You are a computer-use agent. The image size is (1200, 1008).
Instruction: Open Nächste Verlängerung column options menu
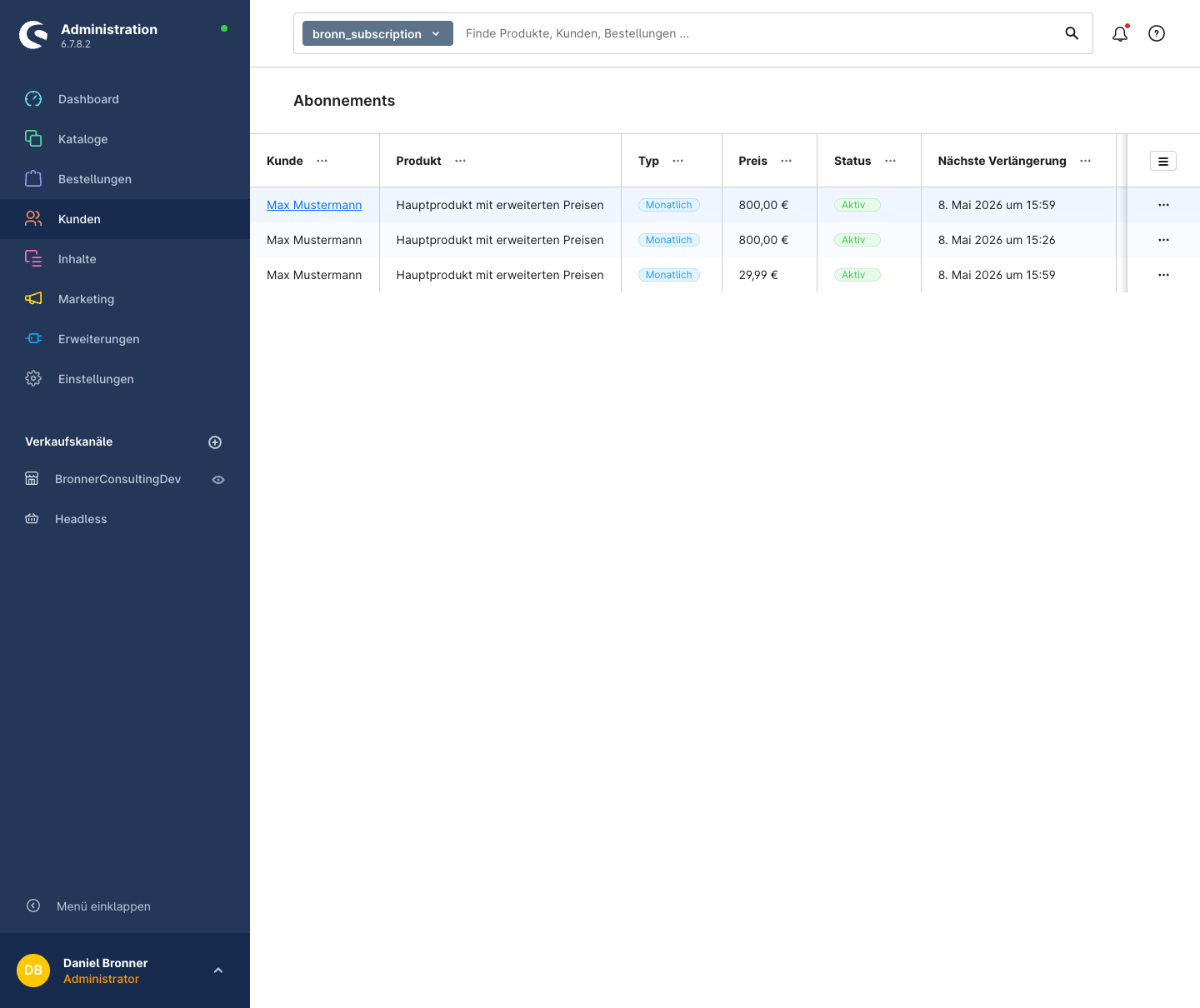(x=1086, y=161)
